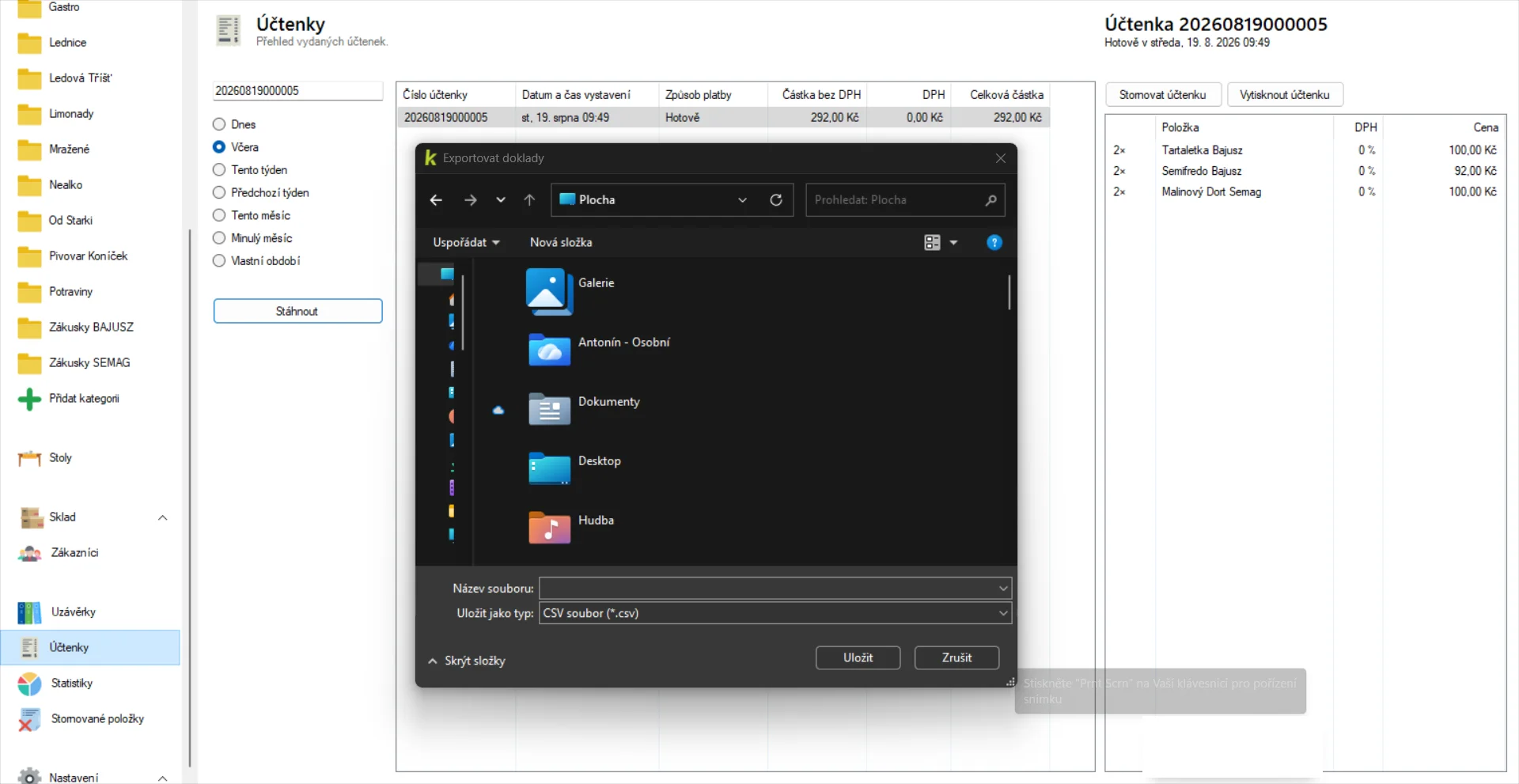Click the Uložit button

[x=858, y=657]
